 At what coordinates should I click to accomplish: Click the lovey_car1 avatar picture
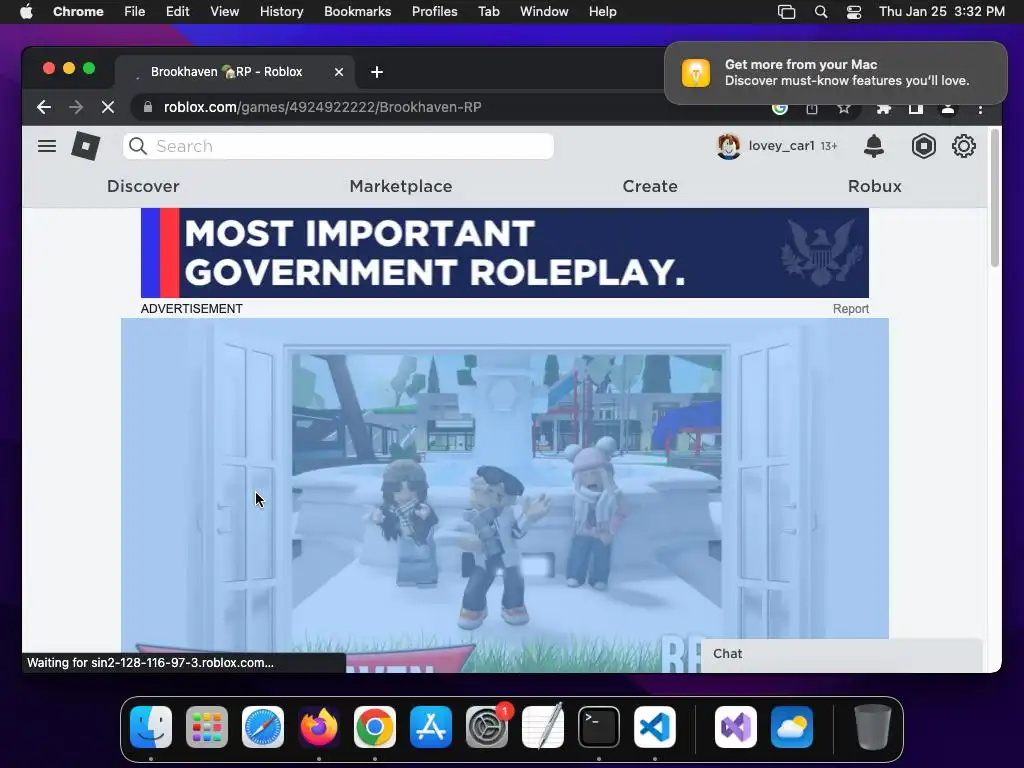click(x=728, y=146)
